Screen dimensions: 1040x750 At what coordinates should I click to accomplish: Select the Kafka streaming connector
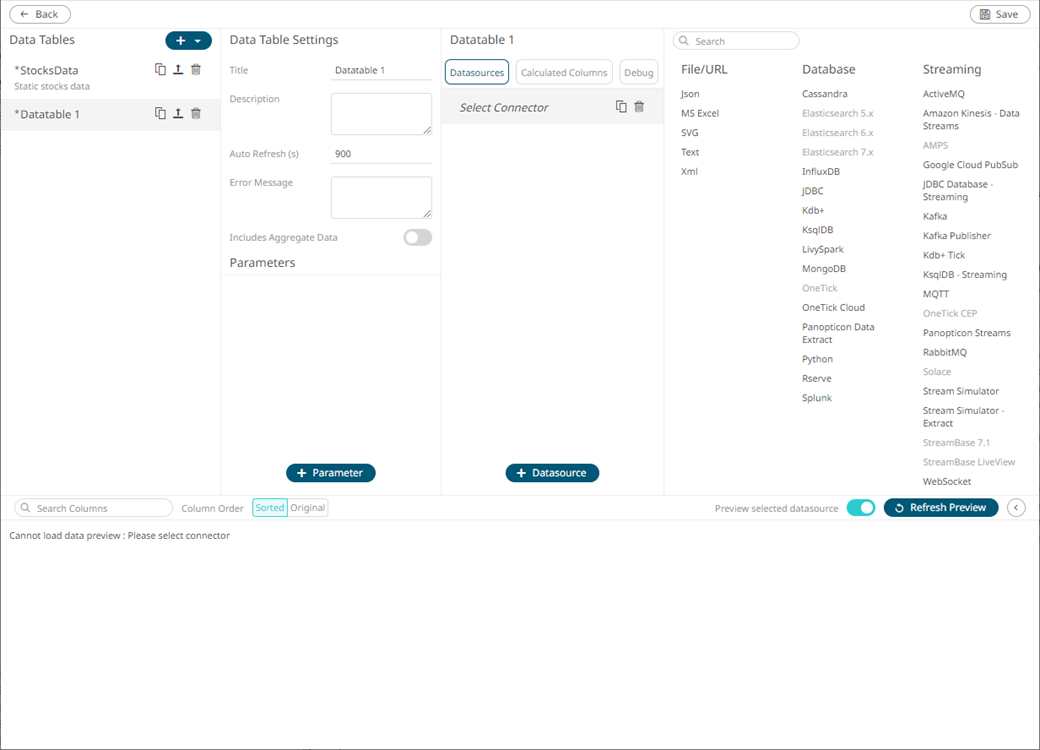[935, 216]
